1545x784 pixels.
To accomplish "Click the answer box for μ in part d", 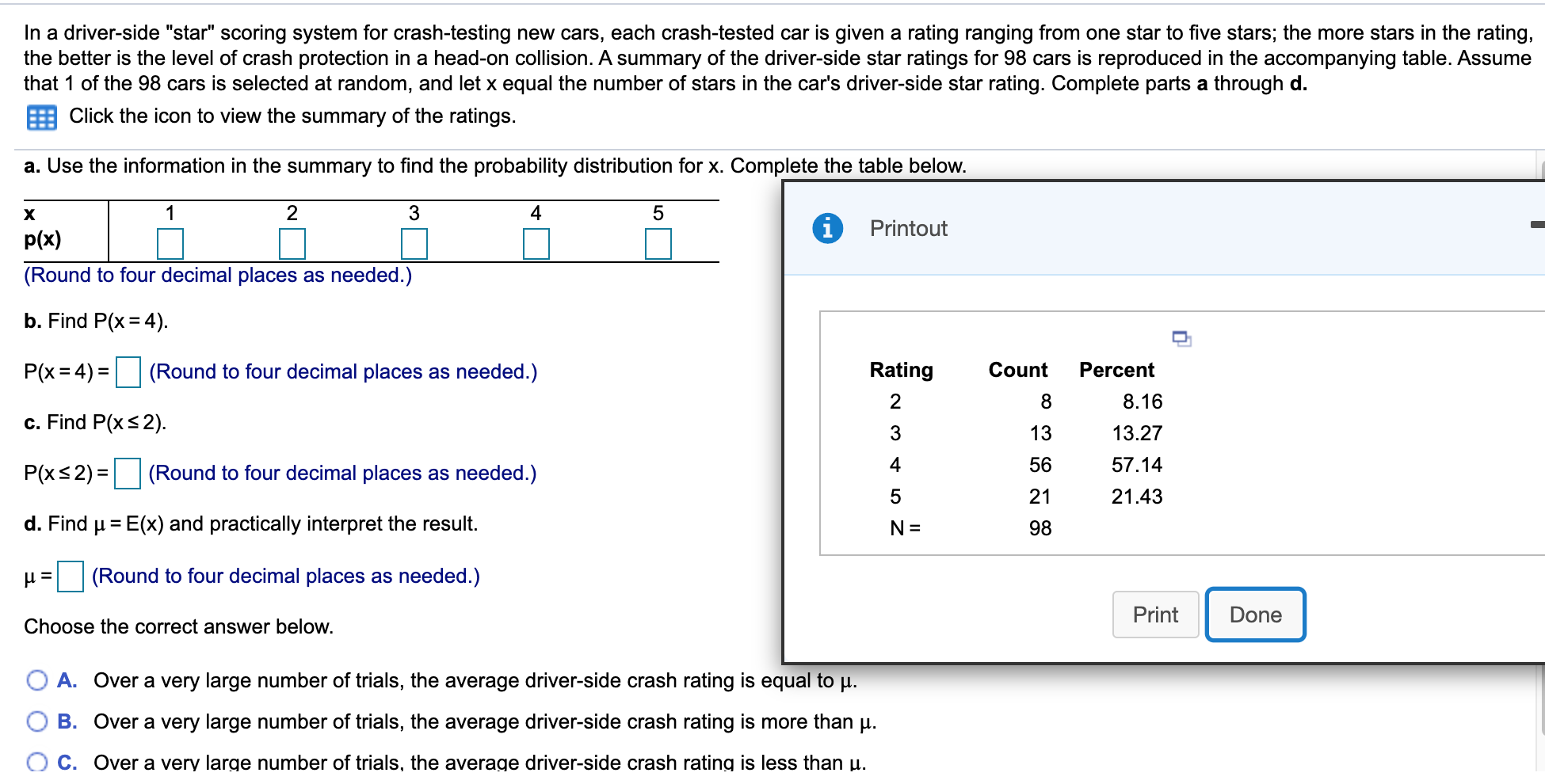I will tap(70, 577).
